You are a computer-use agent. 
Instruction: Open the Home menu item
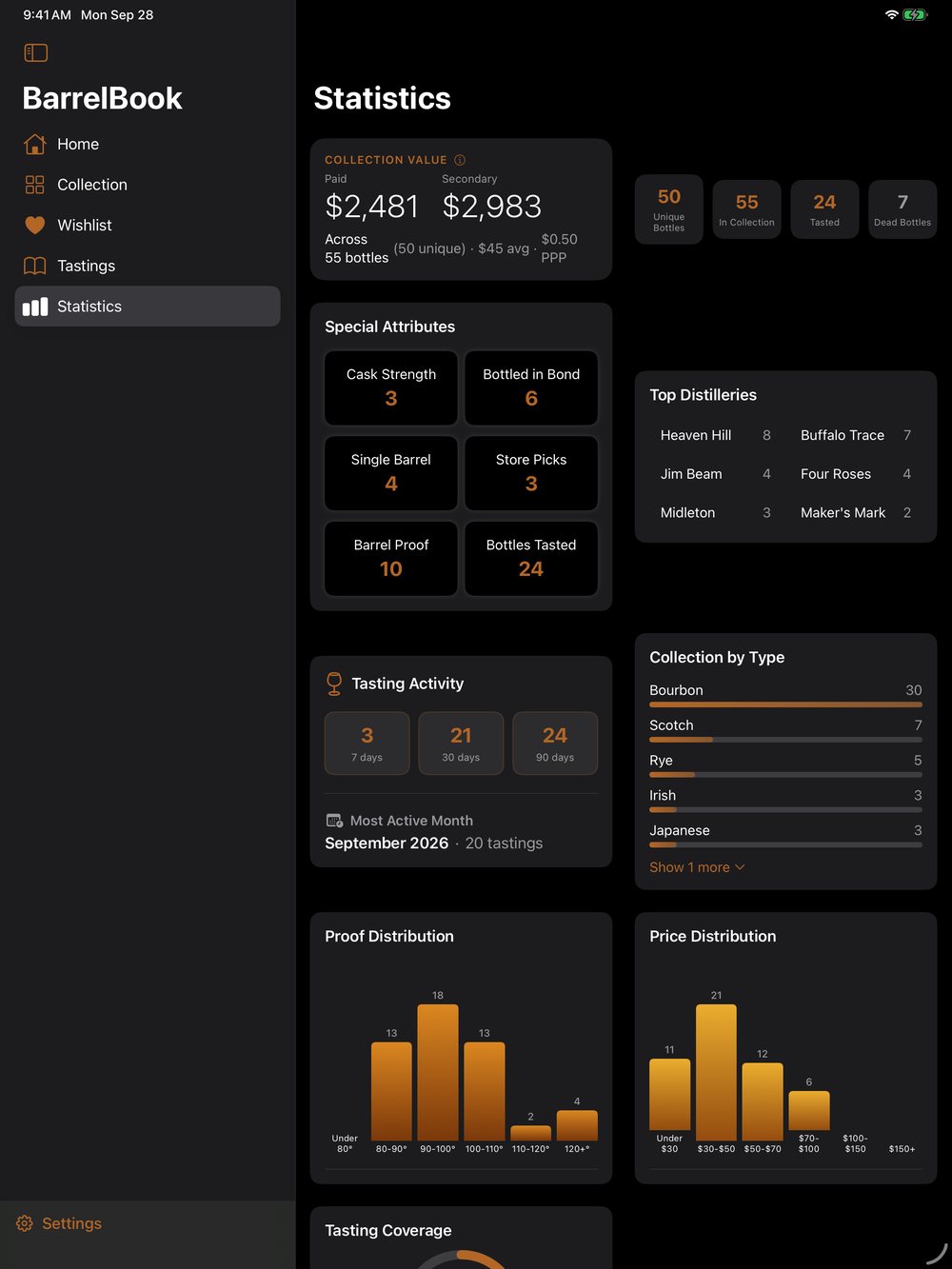(x=148, y=144)
